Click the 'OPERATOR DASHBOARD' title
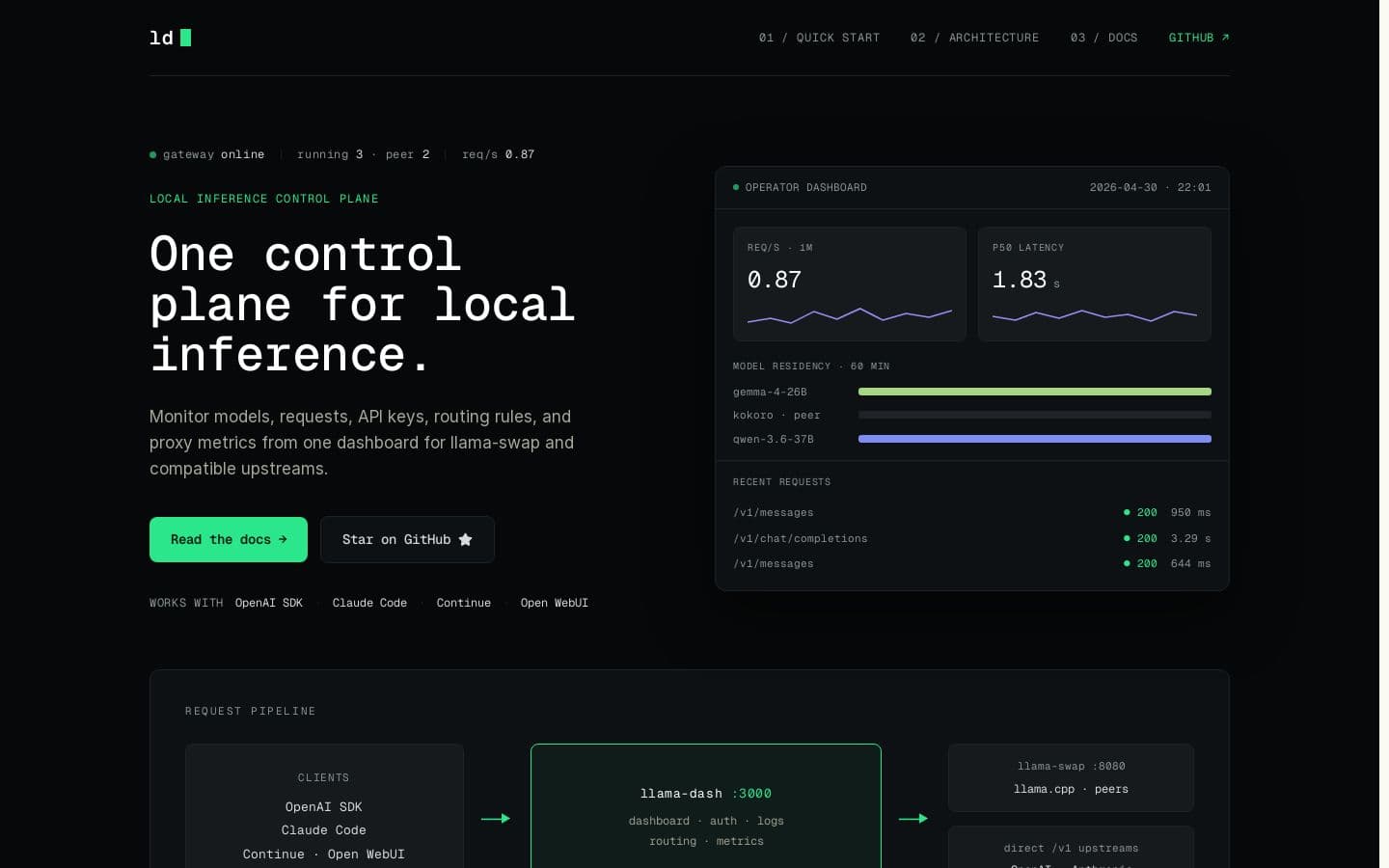1389x868 pixels. [x=805, y=187]
